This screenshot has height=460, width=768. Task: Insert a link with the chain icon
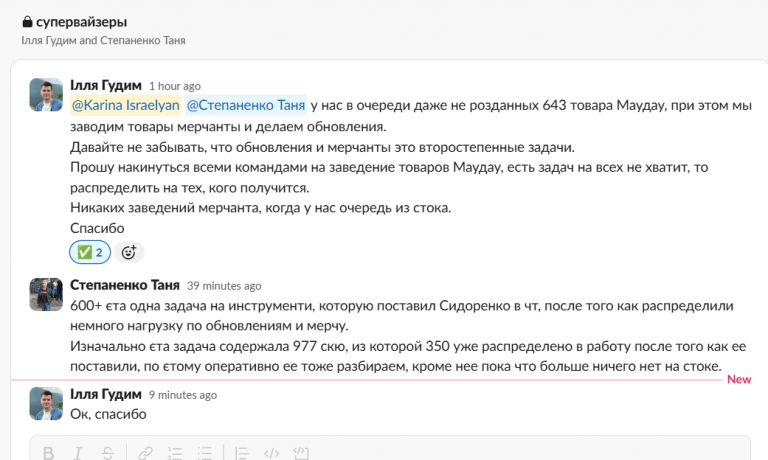pos(145,453)
